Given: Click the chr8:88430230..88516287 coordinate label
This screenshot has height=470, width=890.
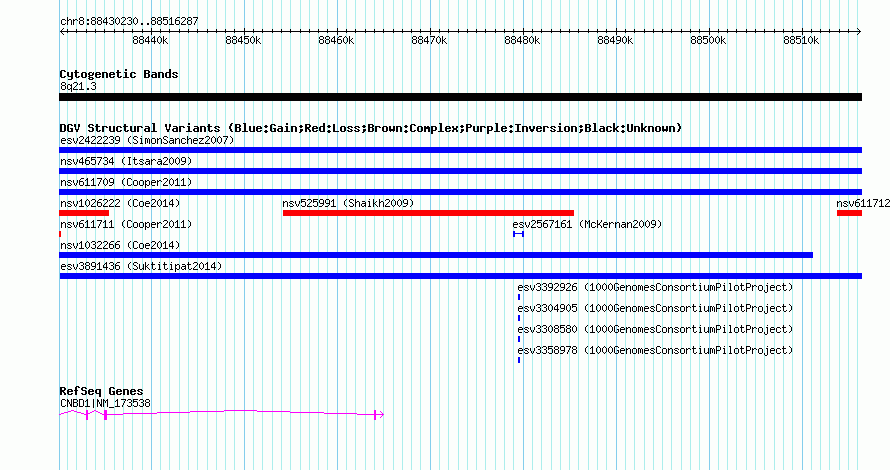Looking at the screenshot, I should (129, 22).
